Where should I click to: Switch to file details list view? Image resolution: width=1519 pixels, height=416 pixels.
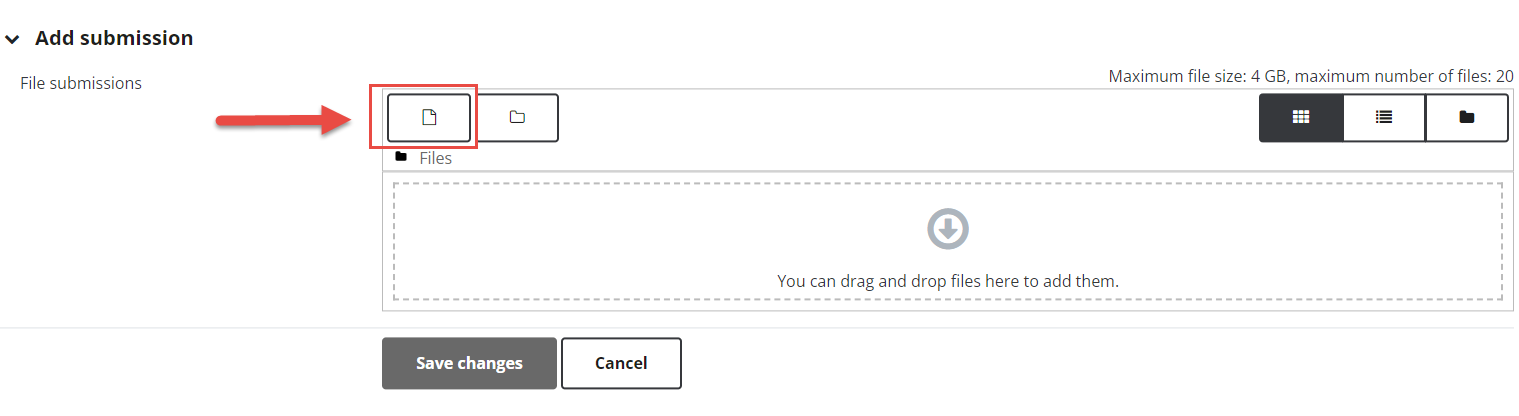[x=1384, y=118]
